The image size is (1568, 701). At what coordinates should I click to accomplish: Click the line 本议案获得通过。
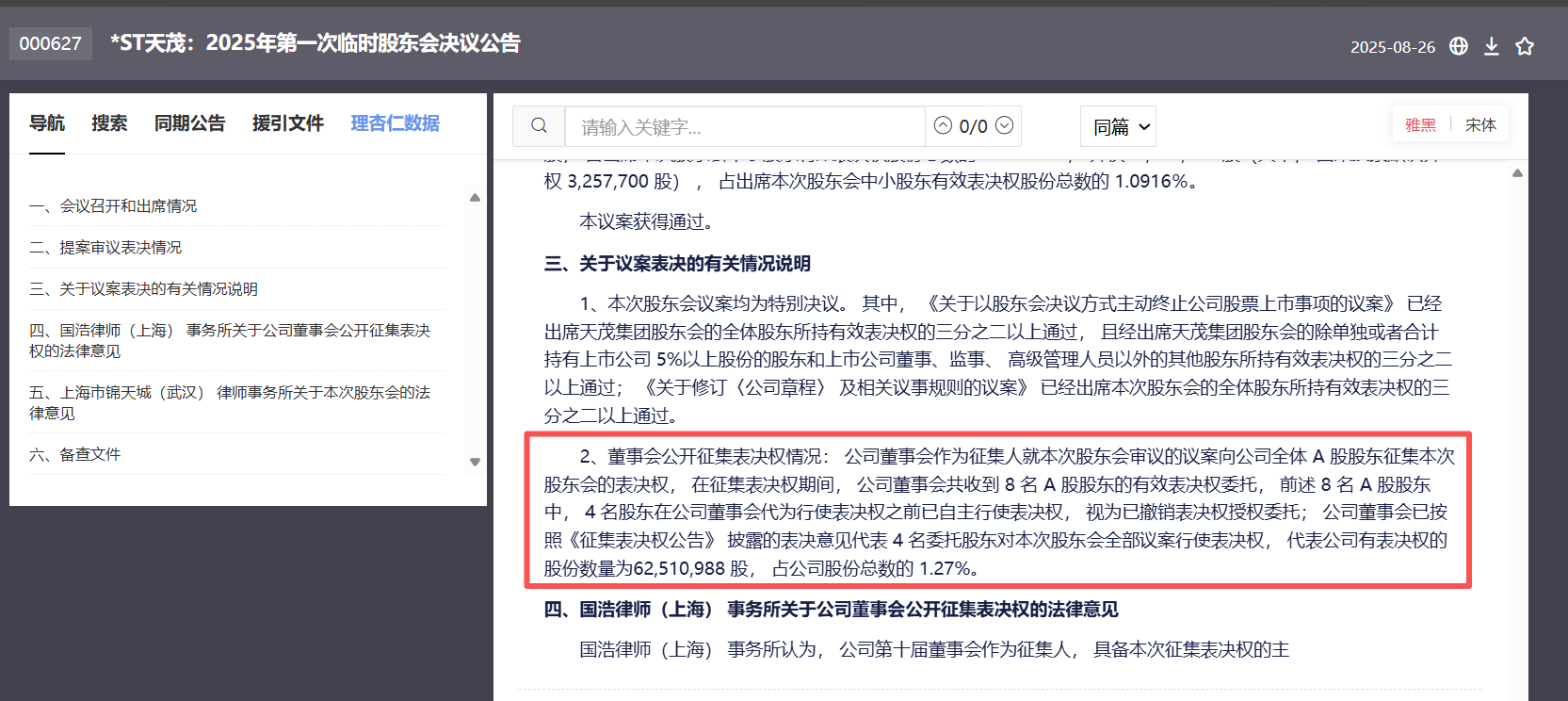point(646,221)
